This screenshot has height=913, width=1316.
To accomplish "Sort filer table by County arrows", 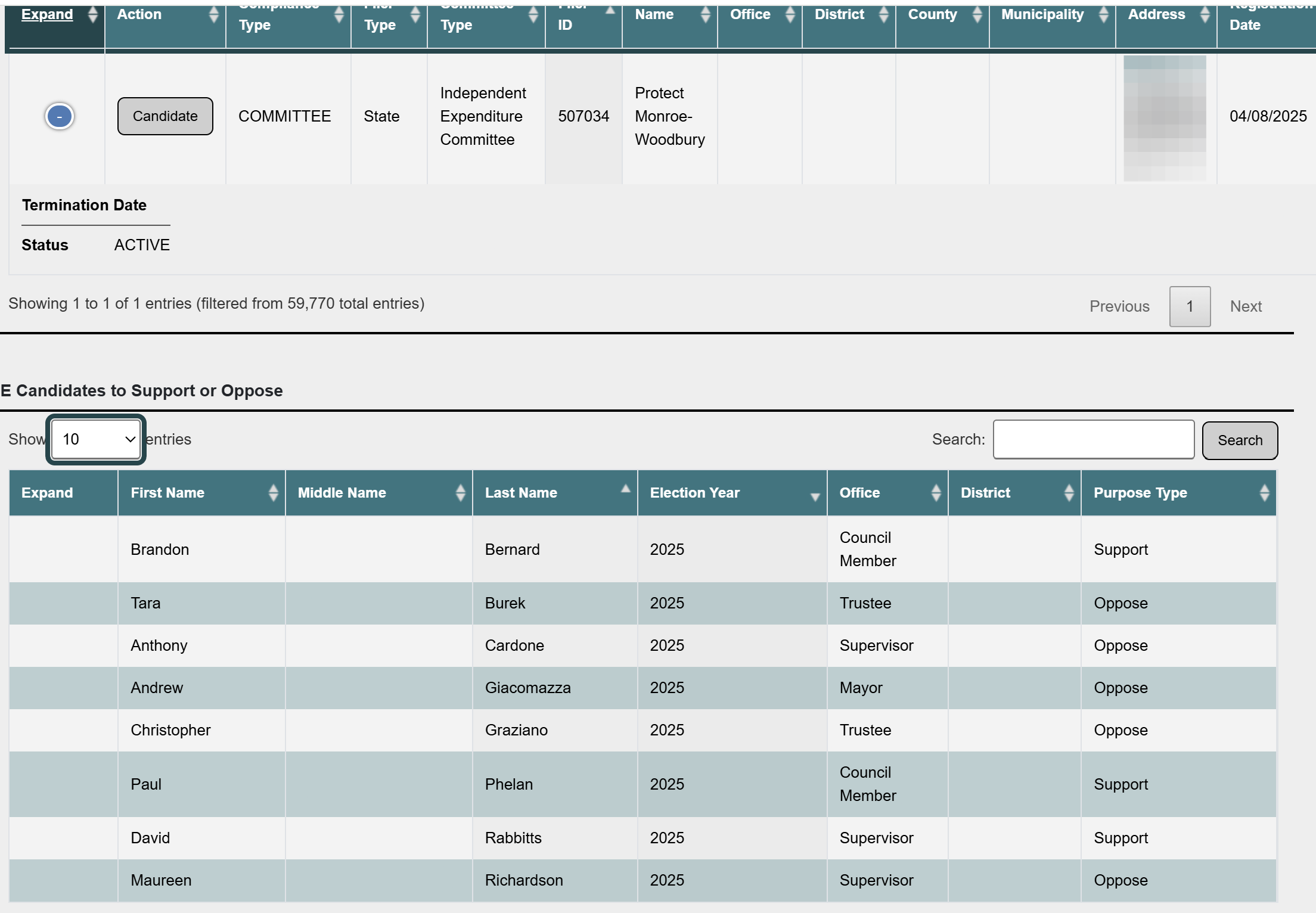I will pyautogui.click(x=977, y=15).
